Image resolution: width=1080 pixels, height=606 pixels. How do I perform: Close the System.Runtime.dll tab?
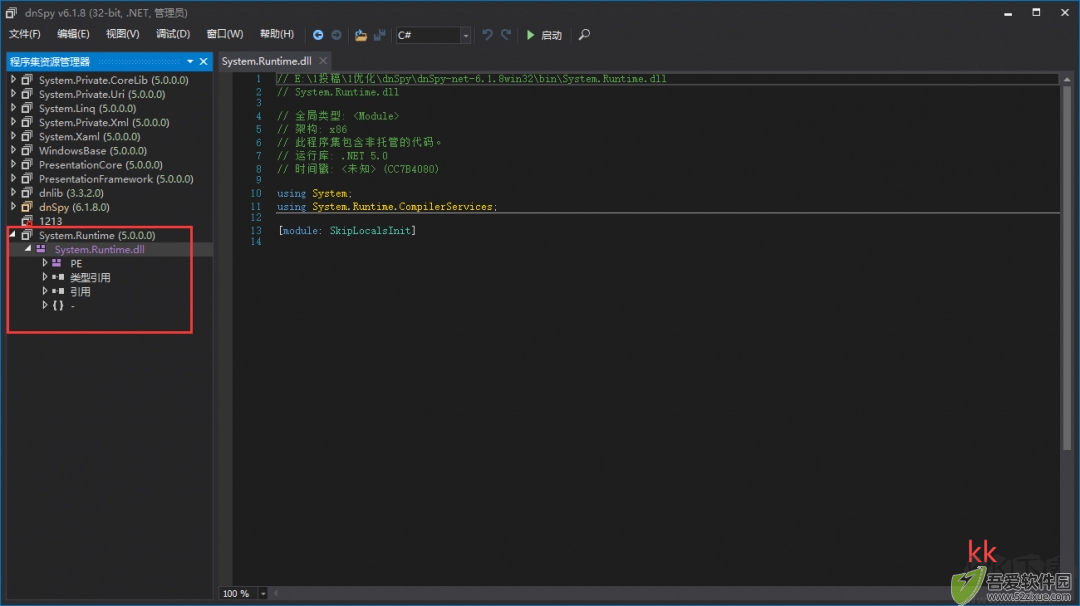click(x=323, y=61)
